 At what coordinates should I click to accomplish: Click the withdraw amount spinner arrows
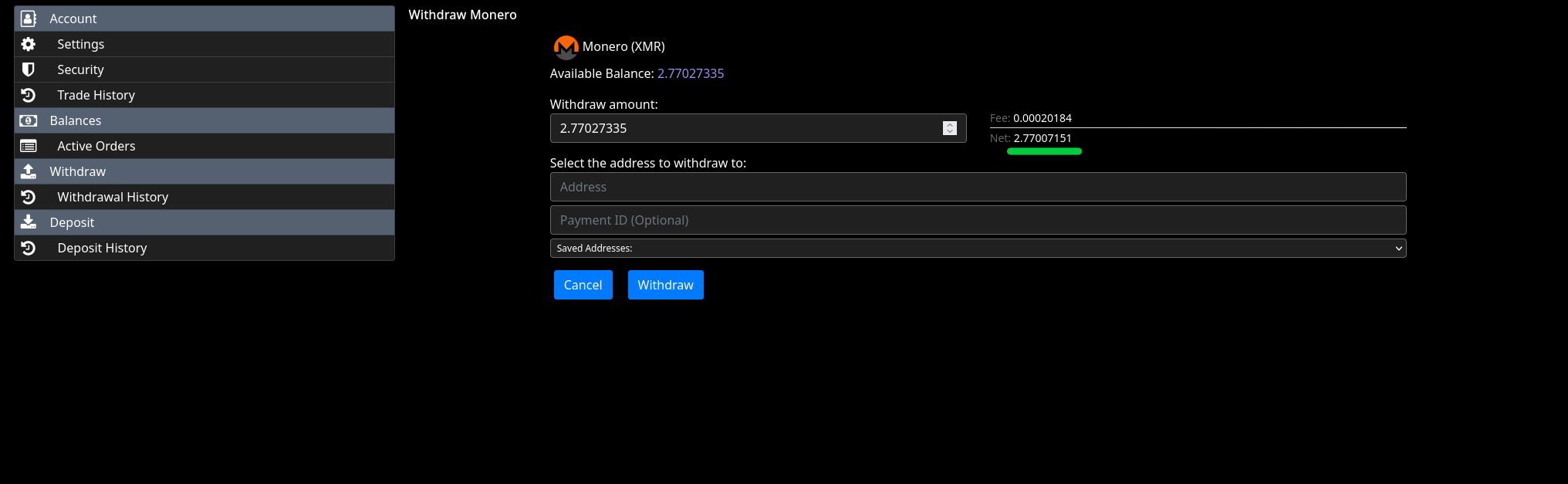coord(949,128)
